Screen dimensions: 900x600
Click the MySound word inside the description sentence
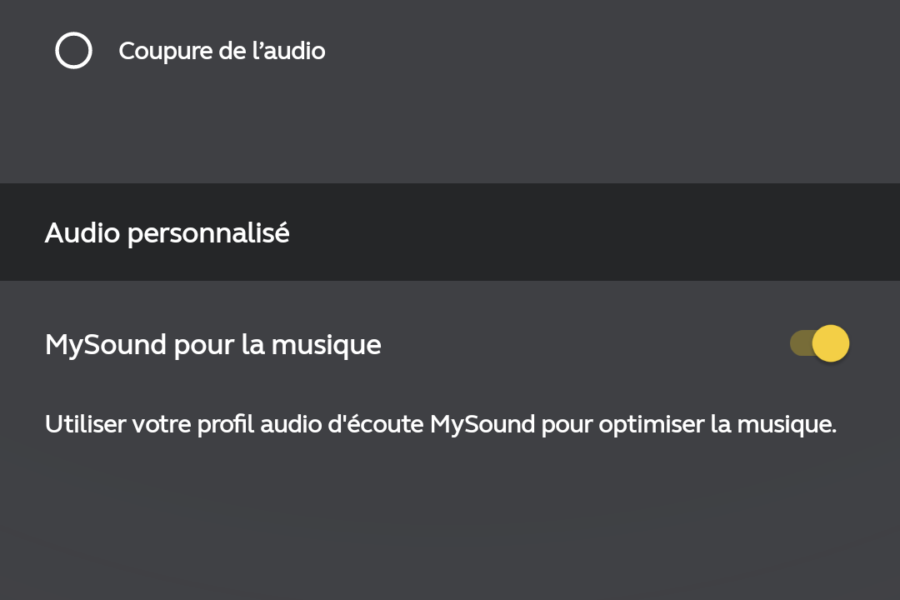(x=483, y=425)
